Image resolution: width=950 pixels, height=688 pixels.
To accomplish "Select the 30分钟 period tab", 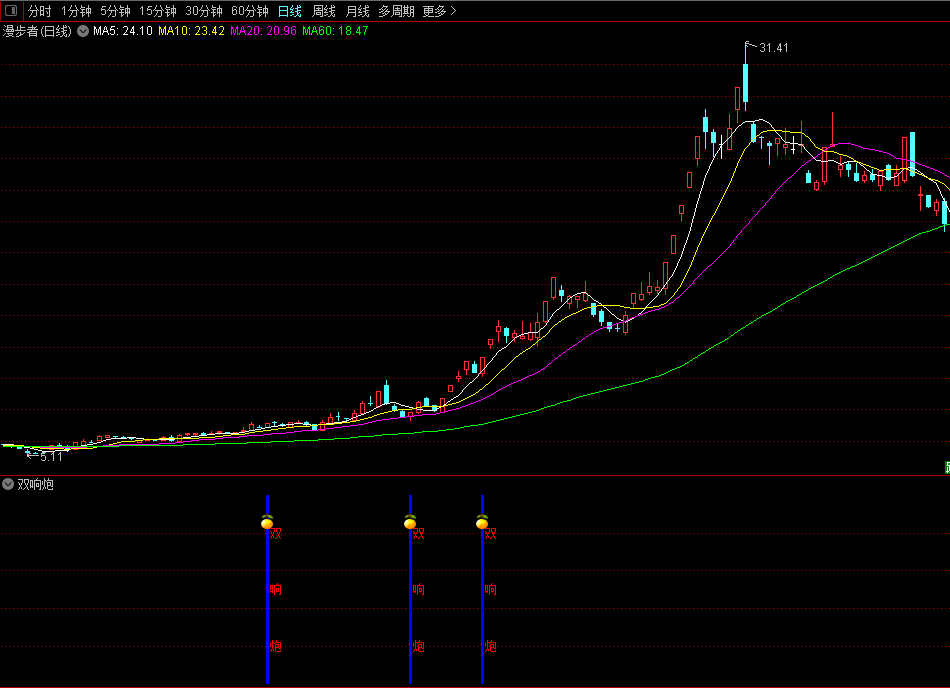I will (204, 11).
